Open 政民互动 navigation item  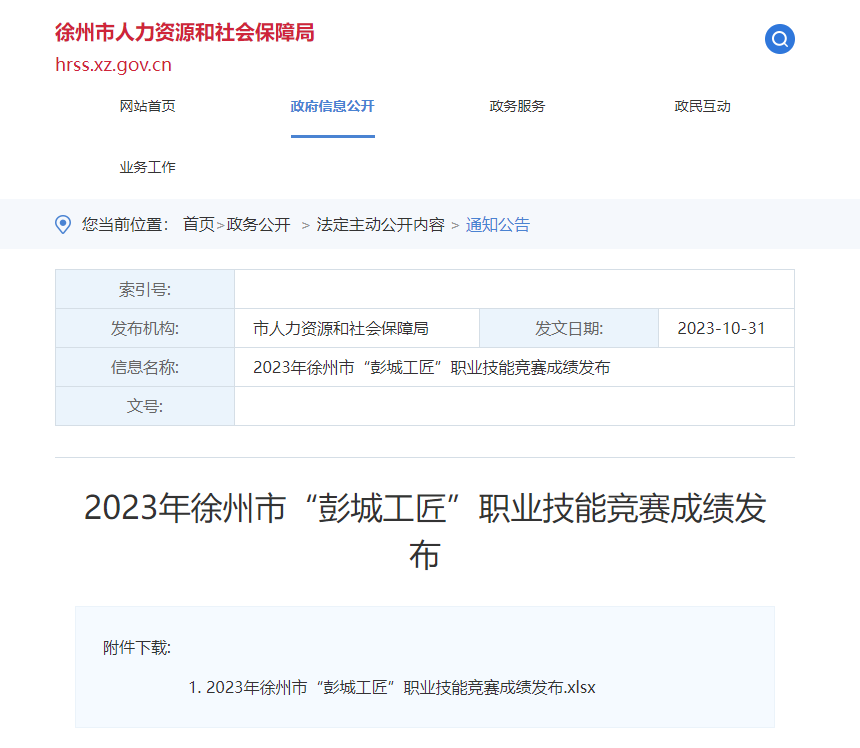(702, 106)
